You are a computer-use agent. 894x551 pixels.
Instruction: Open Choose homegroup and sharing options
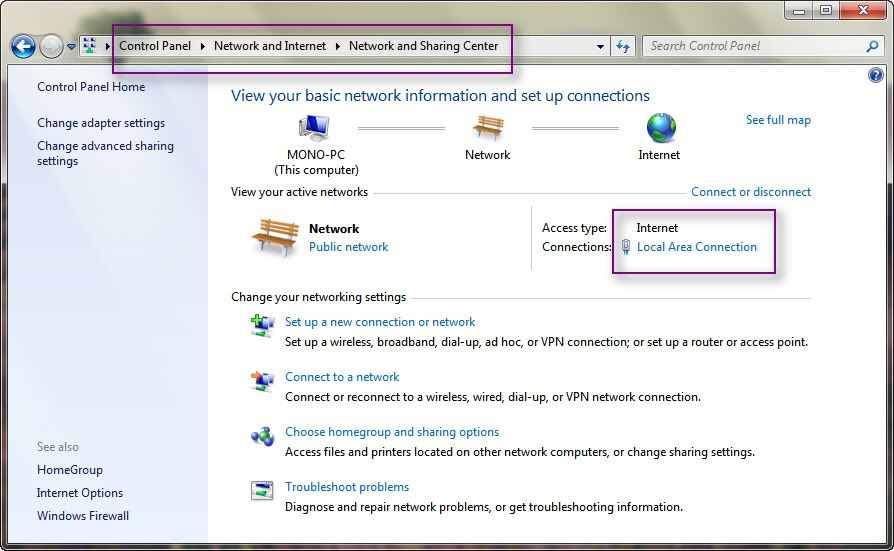point(392,432)
